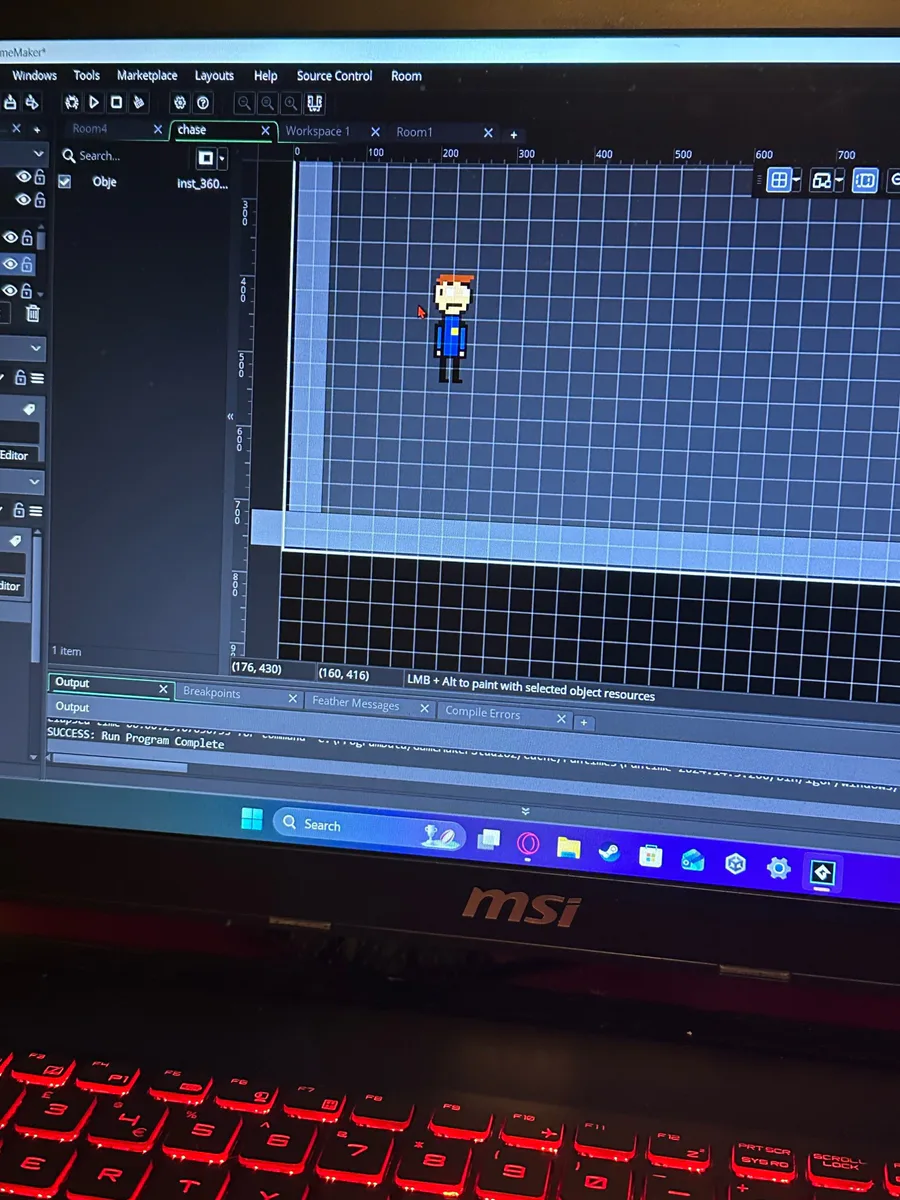The image size is (900, 1200).
Task: Open Opera GX from the taskbar
Action: [528, 845]
